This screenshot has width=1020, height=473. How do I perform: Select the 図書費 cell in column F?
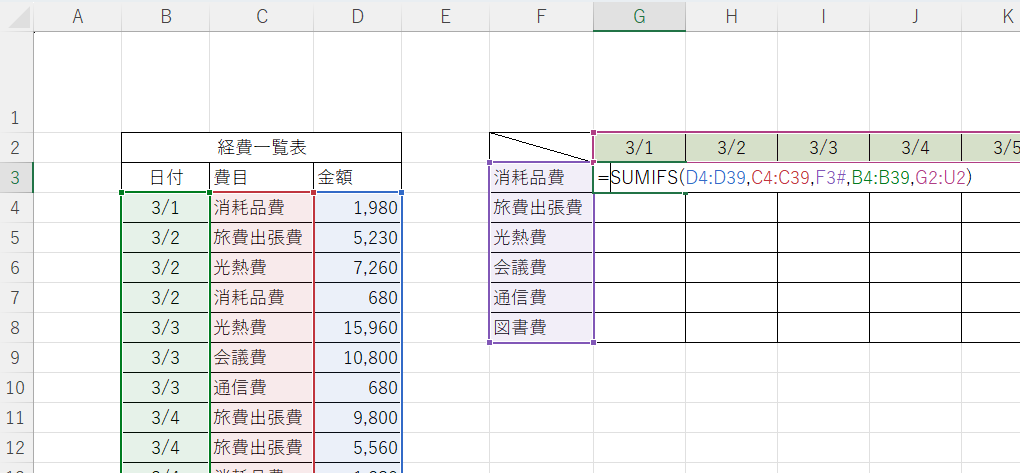click(541, 328)
